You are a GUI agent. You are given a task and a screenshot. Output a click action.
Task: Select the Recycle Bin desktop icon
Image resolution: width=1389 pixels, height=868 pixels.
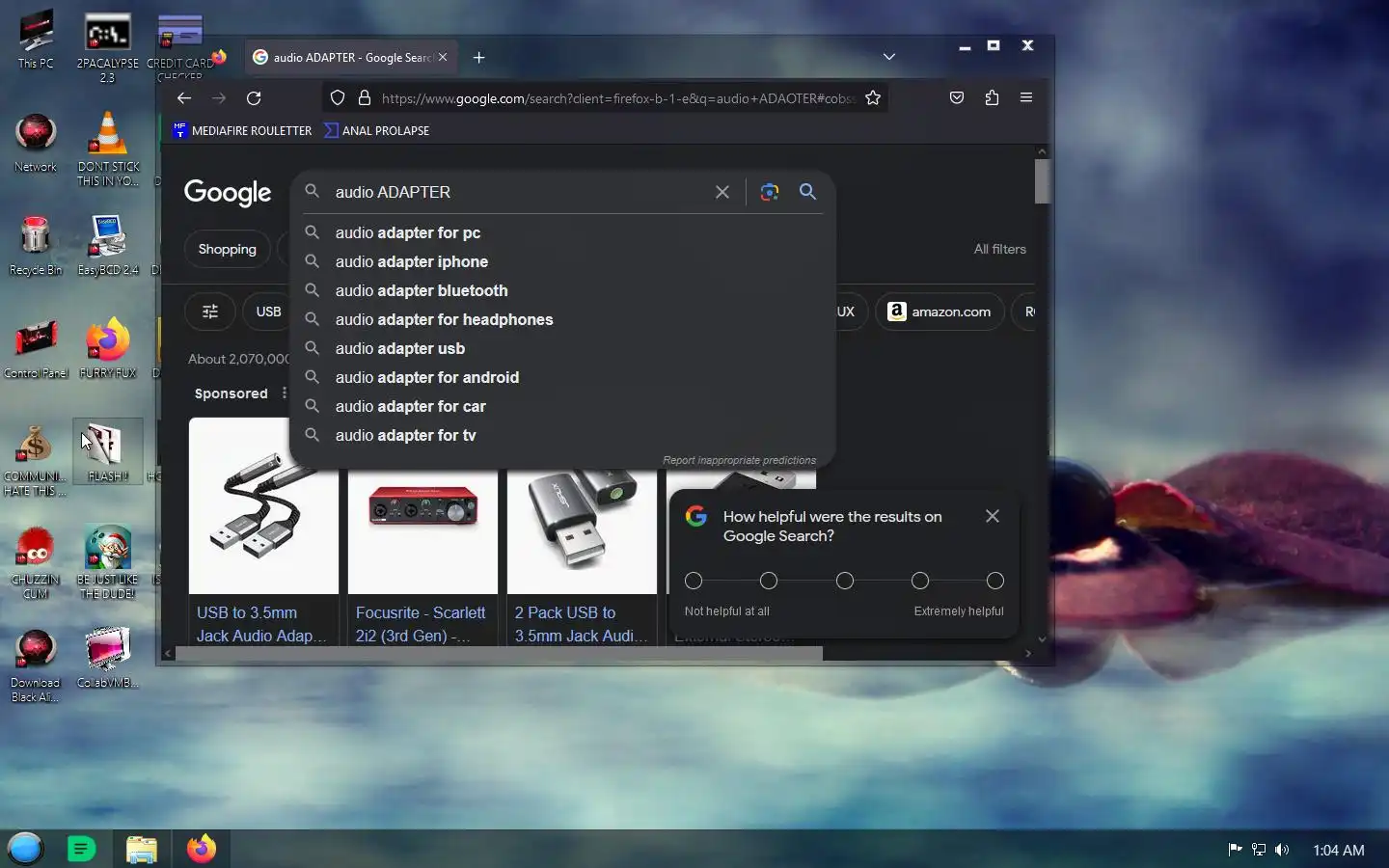[36, 246]
